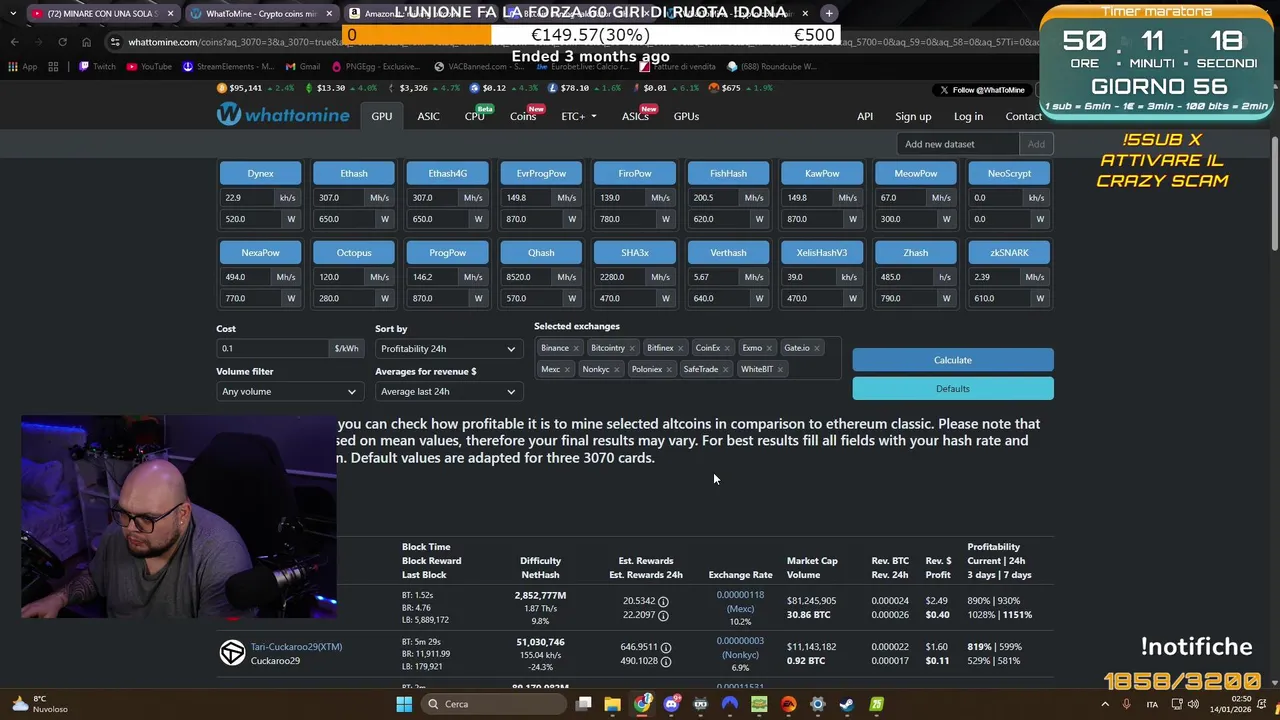
Task: Switch to the ASIC tab
Action: click(428, 116)
